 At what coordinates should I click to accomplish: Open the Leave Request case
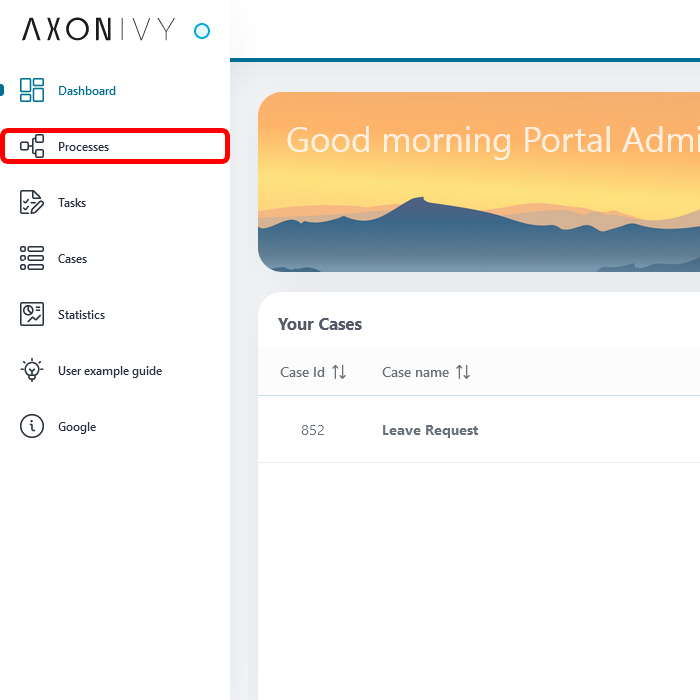coord(430,430)
